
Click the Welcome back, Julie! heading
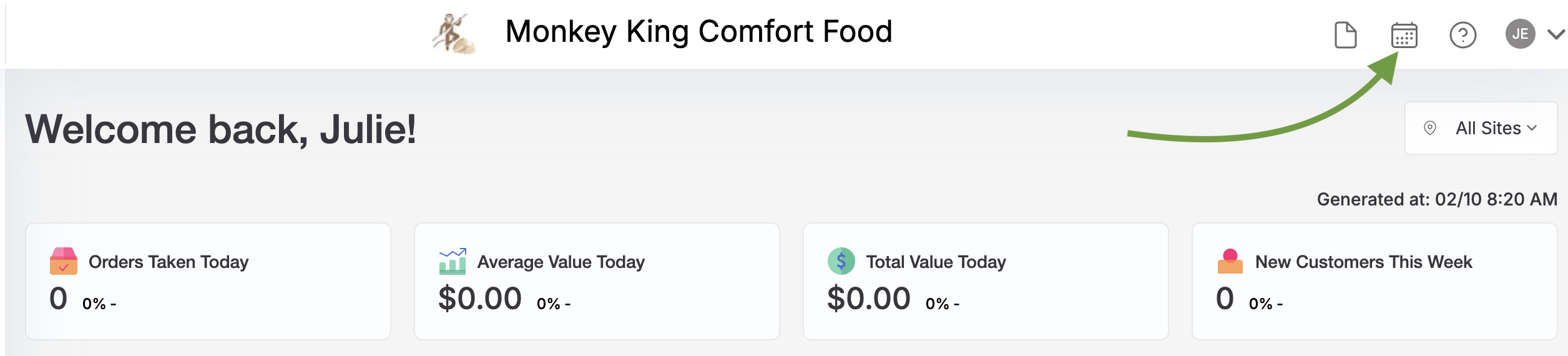[220, 130]
